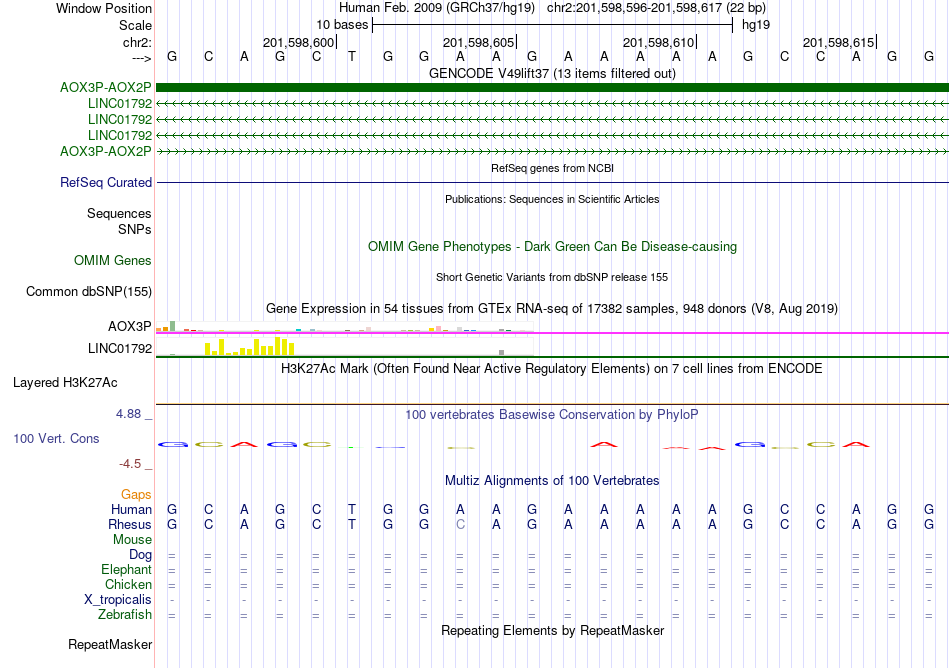Open H3K27Ac Mark ENCODE track title
Image resolution: width=950 pixels, height=668 pixels.
[552, 369]
